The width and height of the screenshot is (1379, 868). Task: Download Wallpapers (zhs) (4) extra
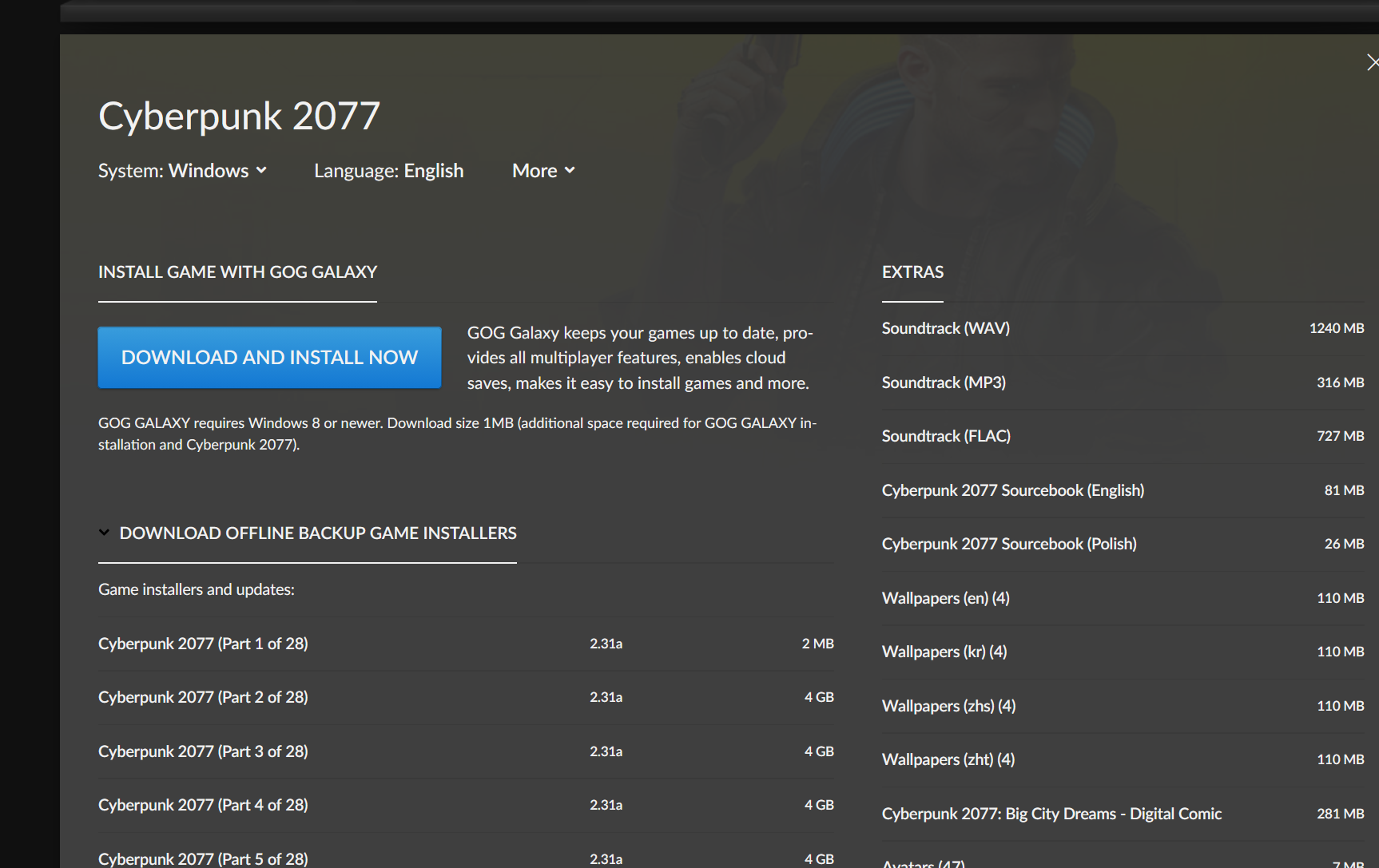(1123, 706)
